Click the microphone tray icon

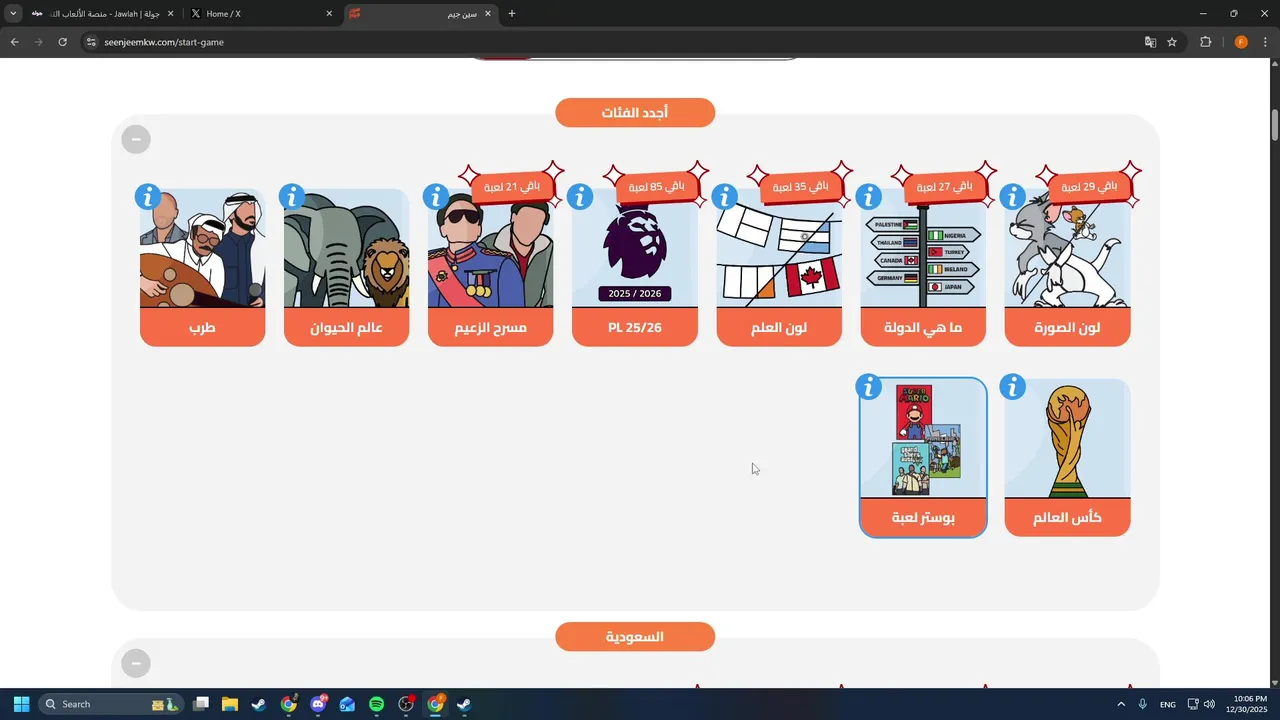pyautogui.click(x=1143, y=704)
